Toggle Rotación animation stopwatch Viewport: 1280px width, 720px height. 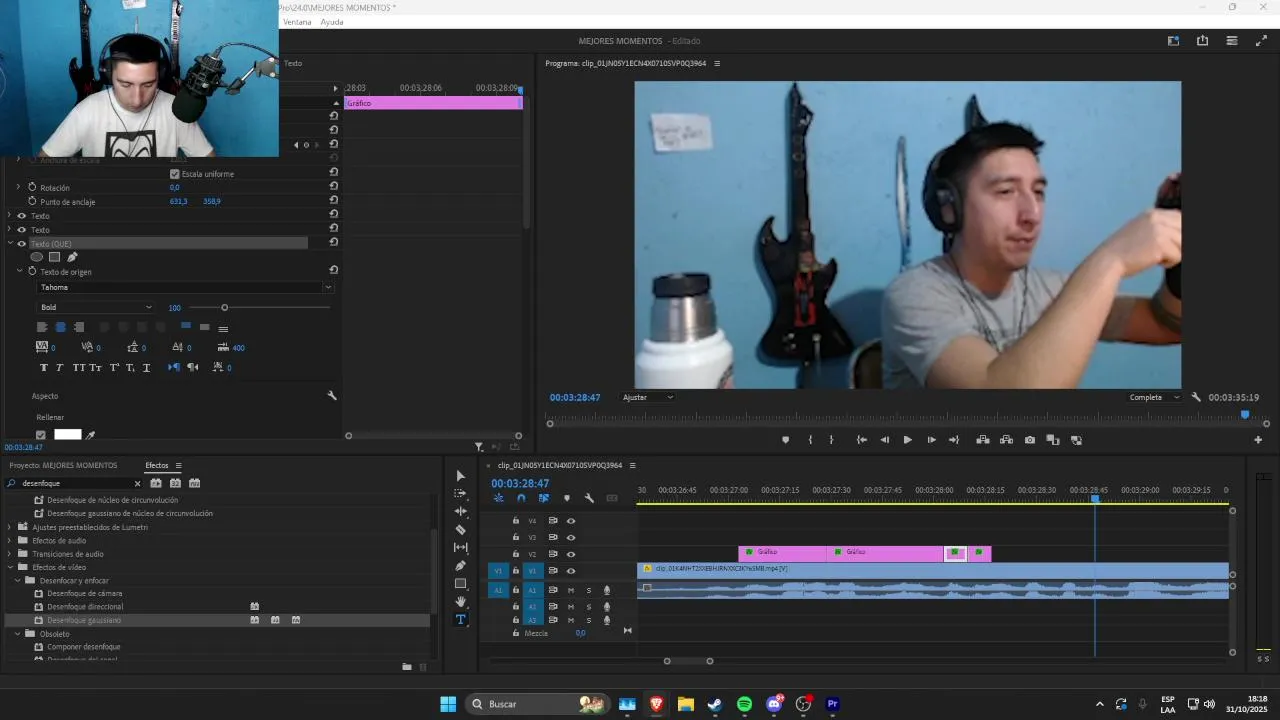point(32,187)
